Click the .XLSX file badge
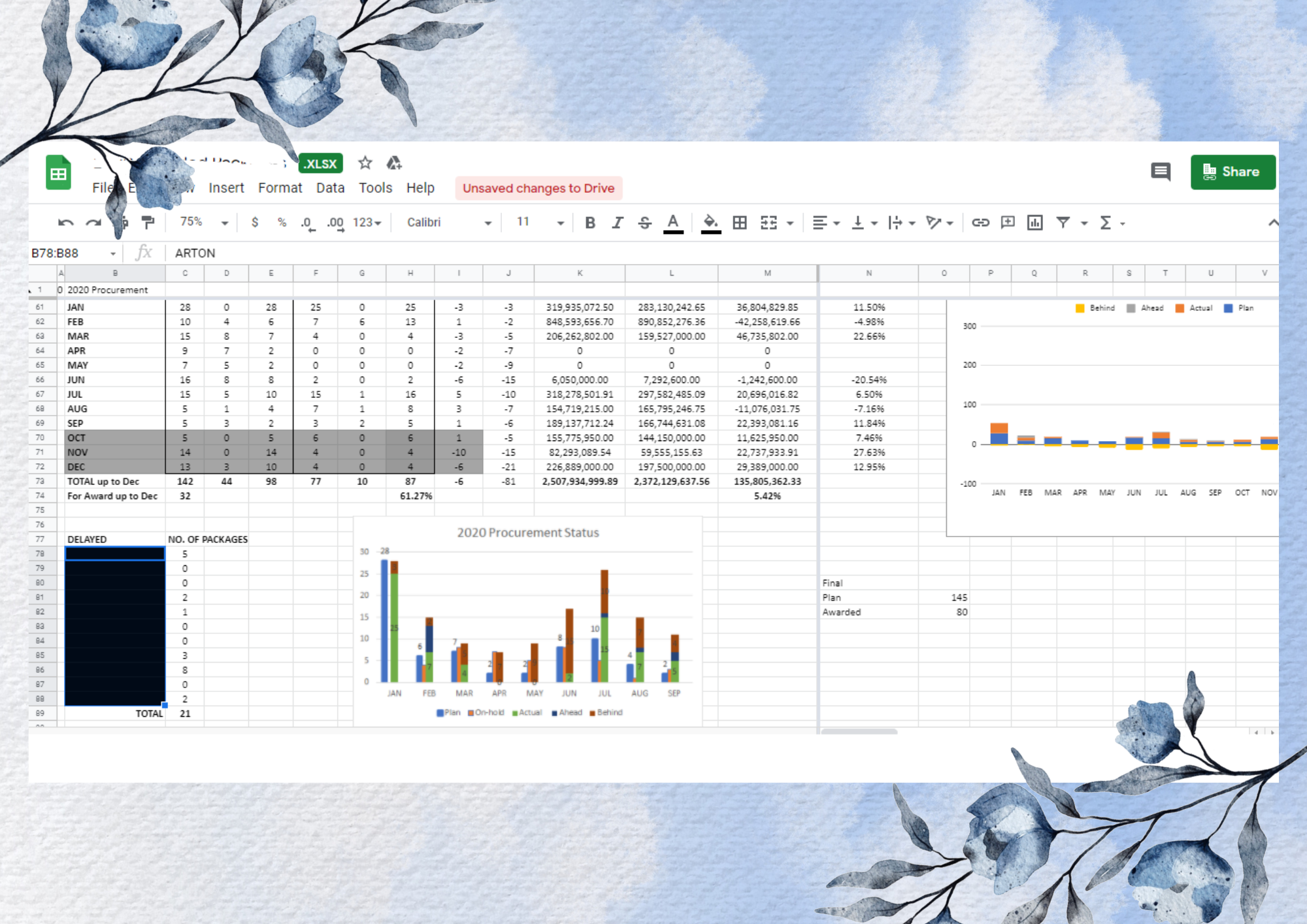 (x=320, y=163)
